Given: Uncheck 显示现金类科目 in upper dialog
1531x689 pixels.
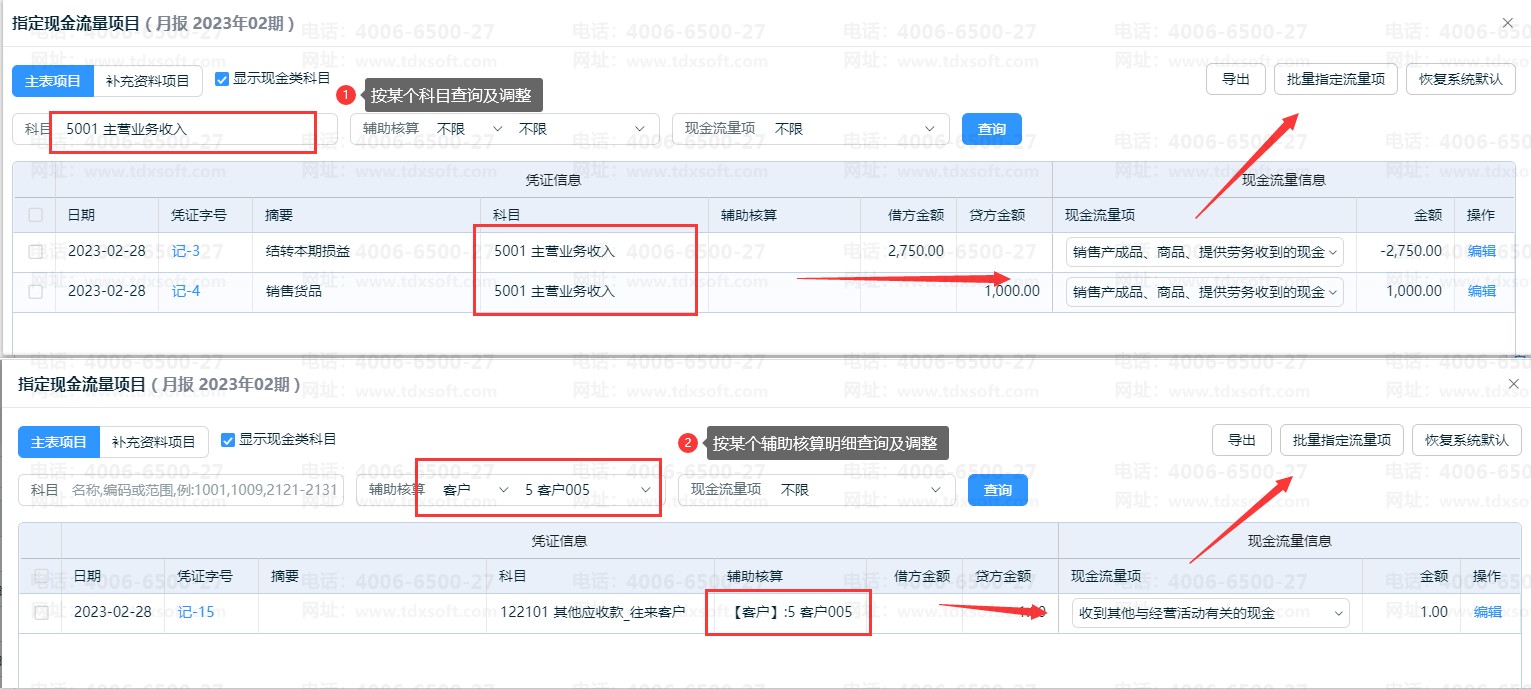Looking at the screenshot, I should point(222,79).
